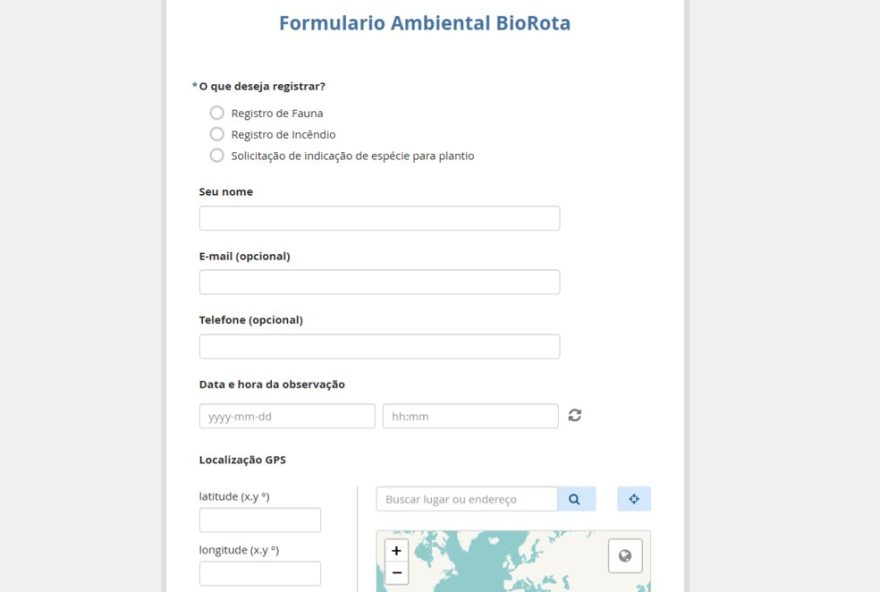The image size is (880, 592).
Task: Zoom out on the map
Action: point(397,573)
